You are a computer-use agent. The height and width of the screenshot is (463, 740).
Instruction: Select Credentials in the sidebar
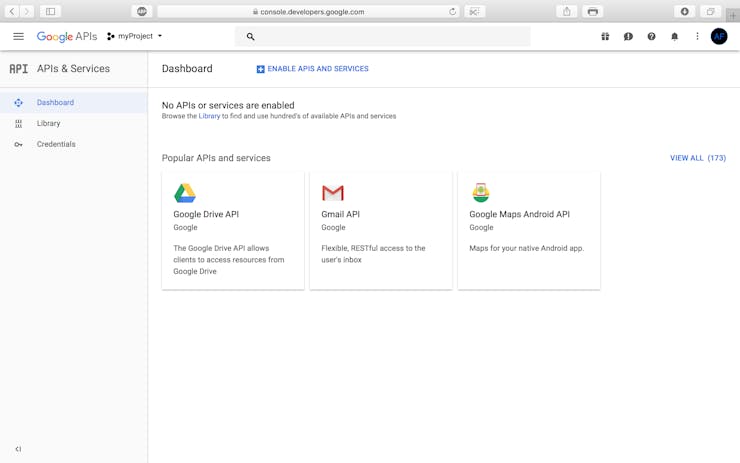[x=74, y=144]
